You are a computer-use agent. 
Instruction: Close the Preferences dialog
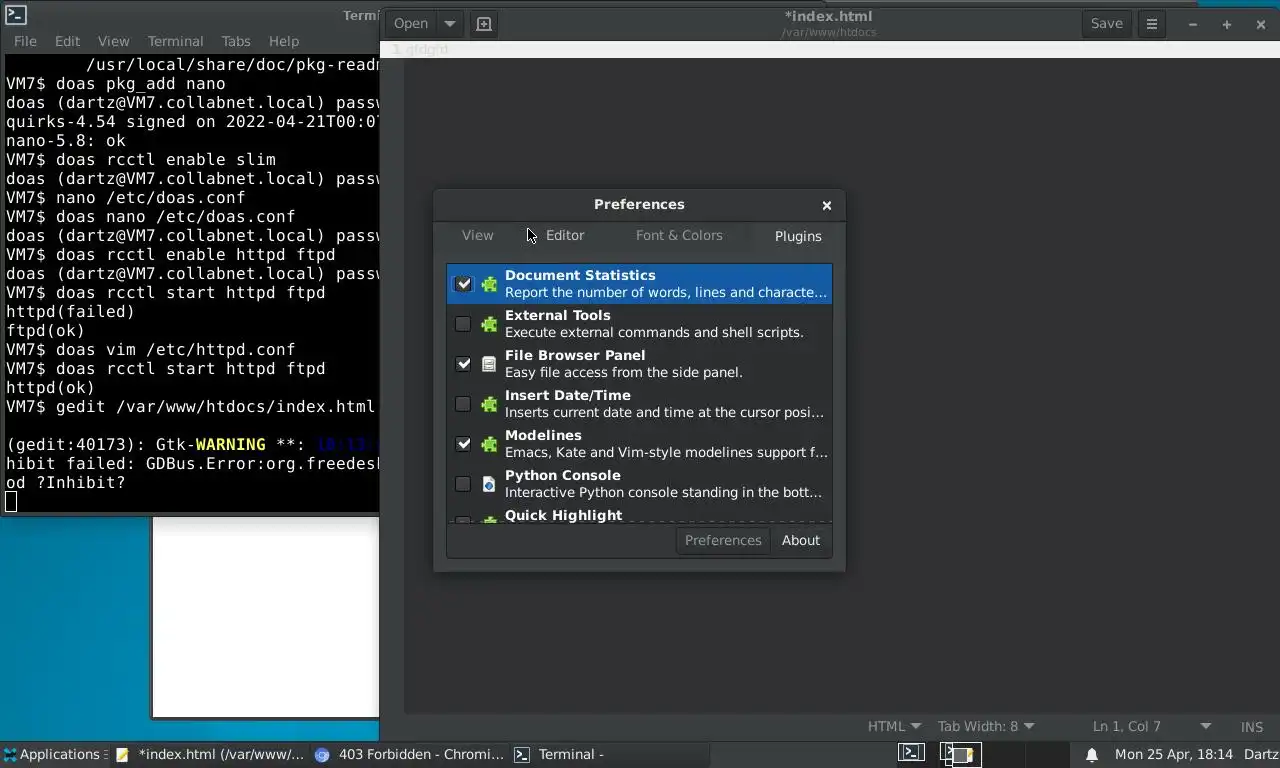(827, 205)
